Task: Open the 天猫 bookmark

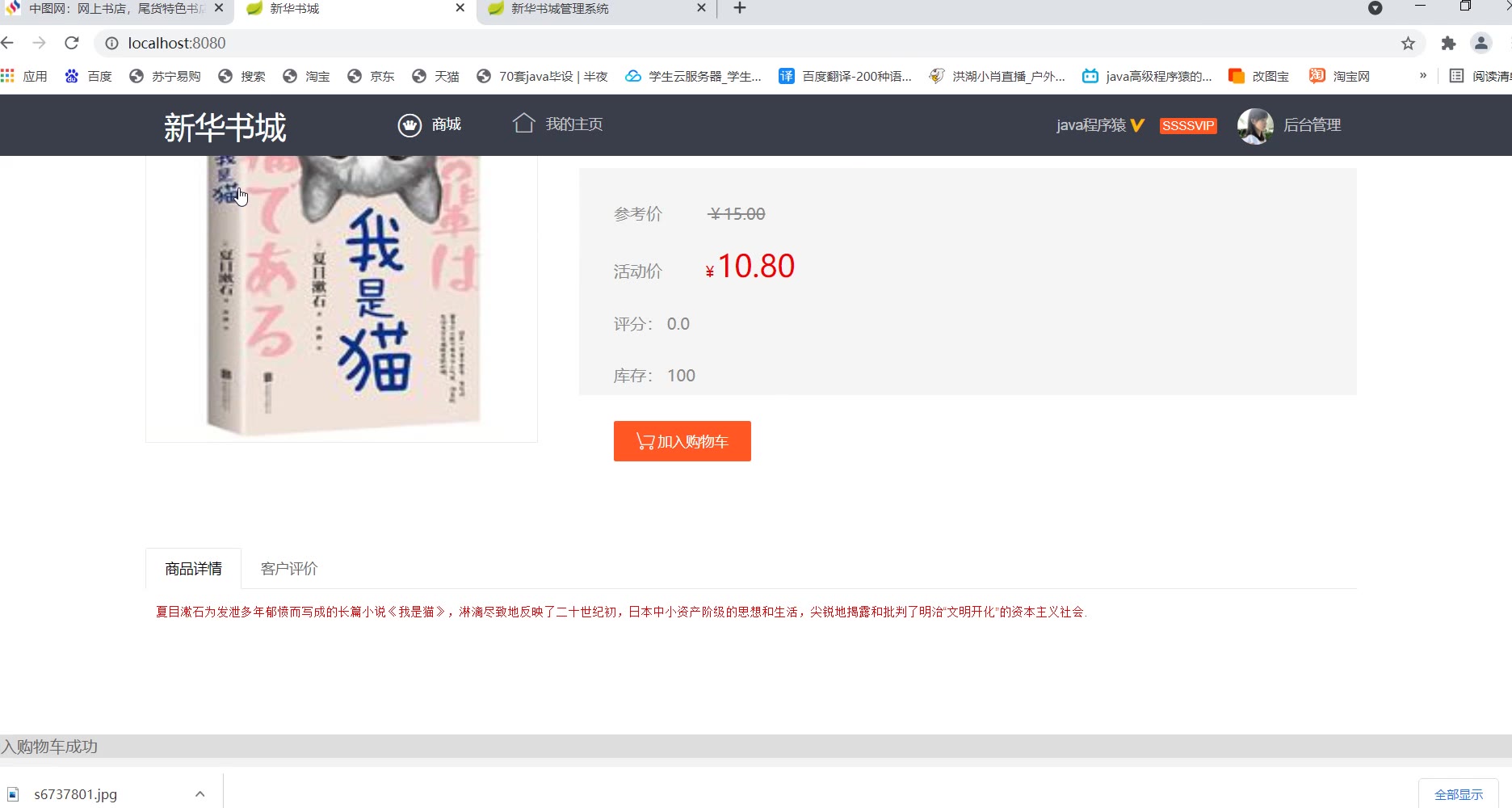Action: pyautogui.click(x=436, y=76)
